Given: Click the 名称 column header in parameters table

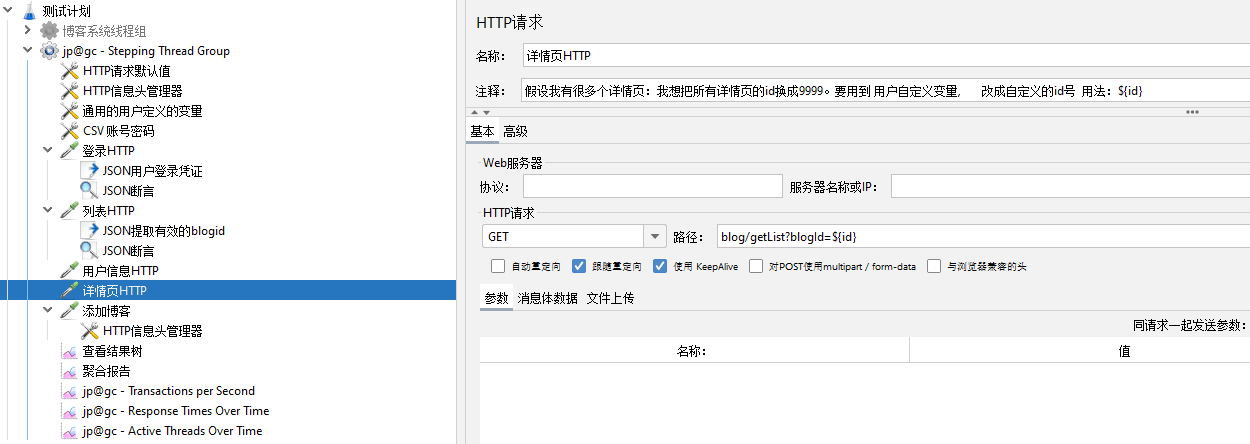Looking at the screenshot, I should [x=694, y=351].
